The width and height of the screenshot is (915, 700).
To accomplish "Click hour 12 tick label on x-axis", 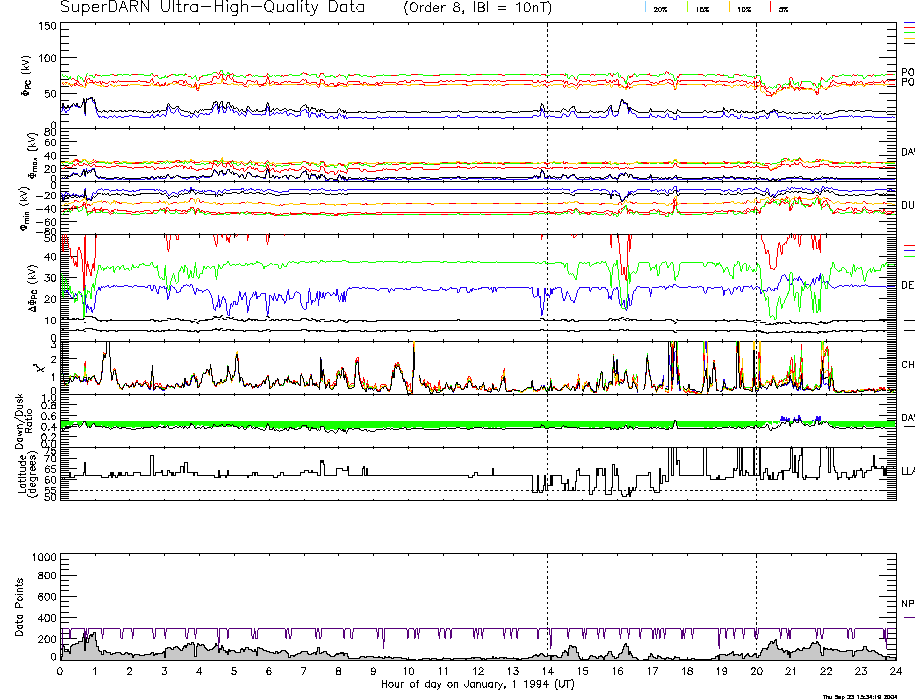I will pos(477,673).
